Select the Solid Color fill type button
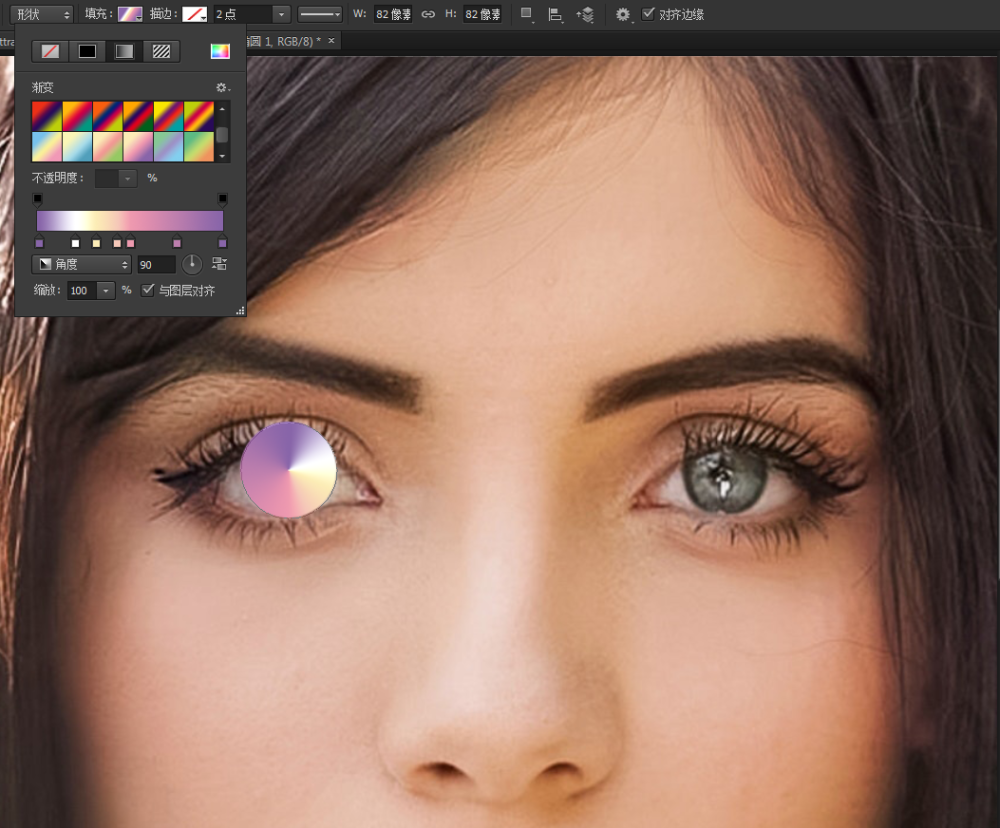 [87, 51]
